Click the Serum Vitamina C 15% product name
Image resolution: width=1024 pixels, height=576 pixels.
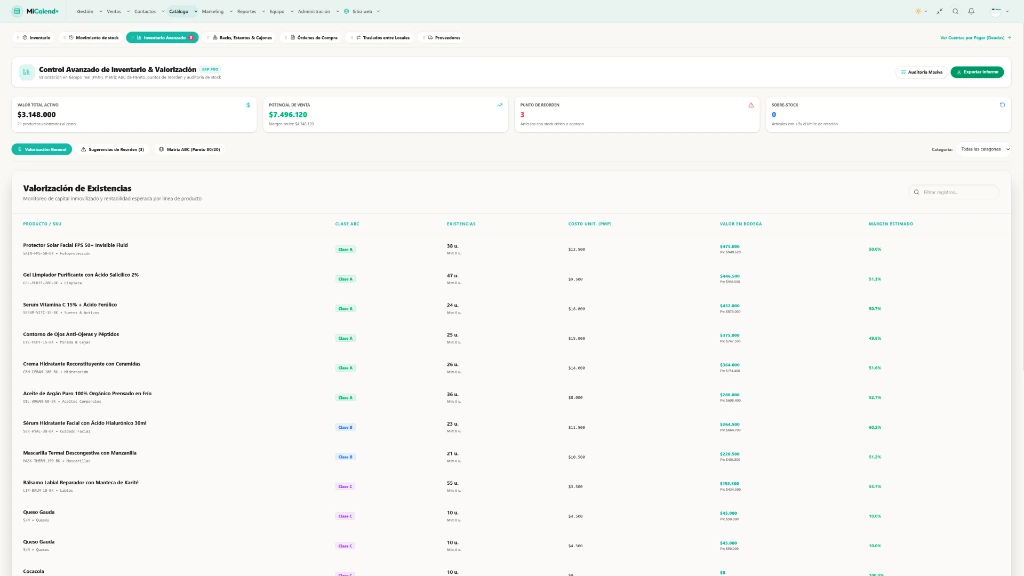click(x=70, y=304)
